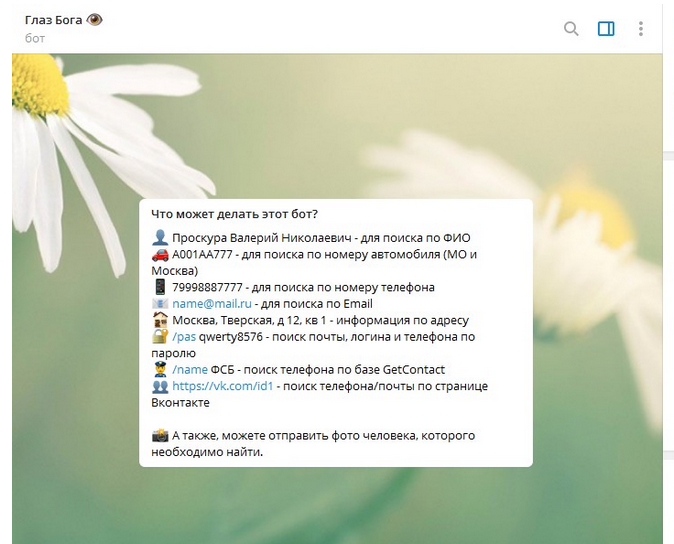Click the person silhouette emoji by Проскура

160,238
